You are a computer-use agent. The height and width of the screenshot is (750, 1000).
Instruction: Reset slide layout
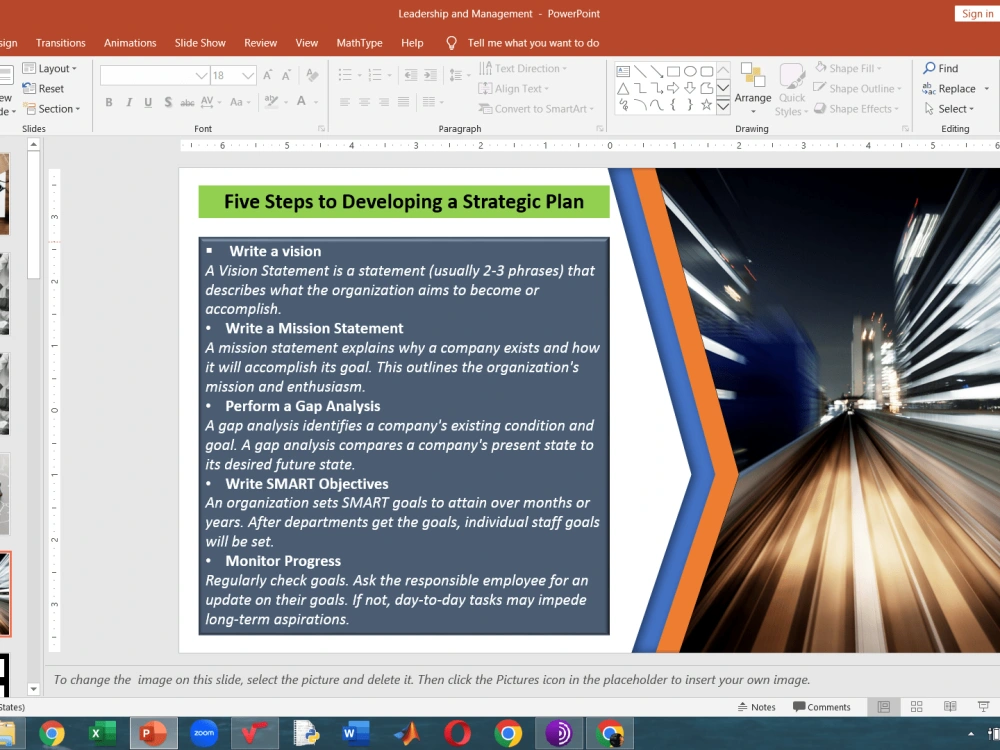pyautogui.click(x=43, y=89)
